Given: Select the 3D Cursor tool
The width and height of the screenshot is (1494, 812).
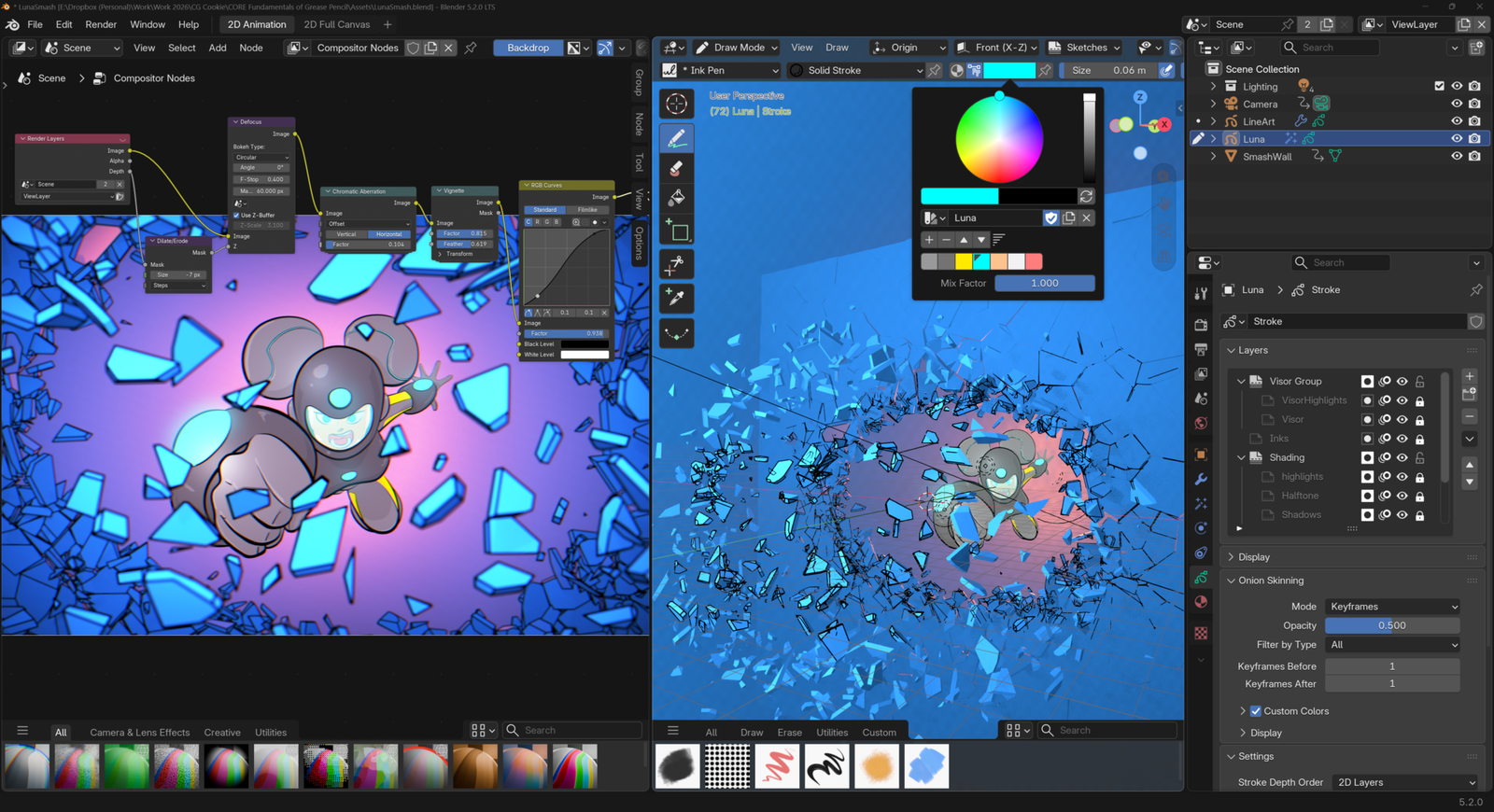Looking at the screenshot, I should pos(677,104).
